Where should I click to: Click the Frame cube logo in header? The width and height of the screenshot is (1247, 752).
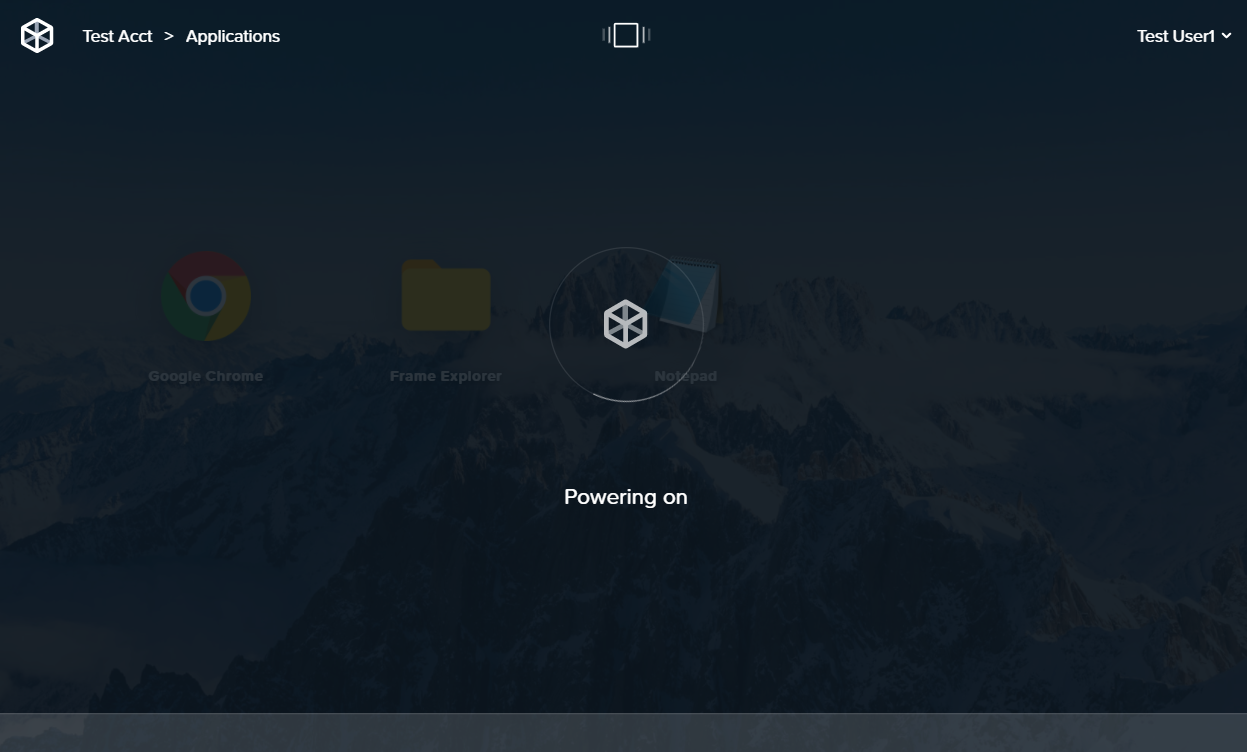[37, 36]
